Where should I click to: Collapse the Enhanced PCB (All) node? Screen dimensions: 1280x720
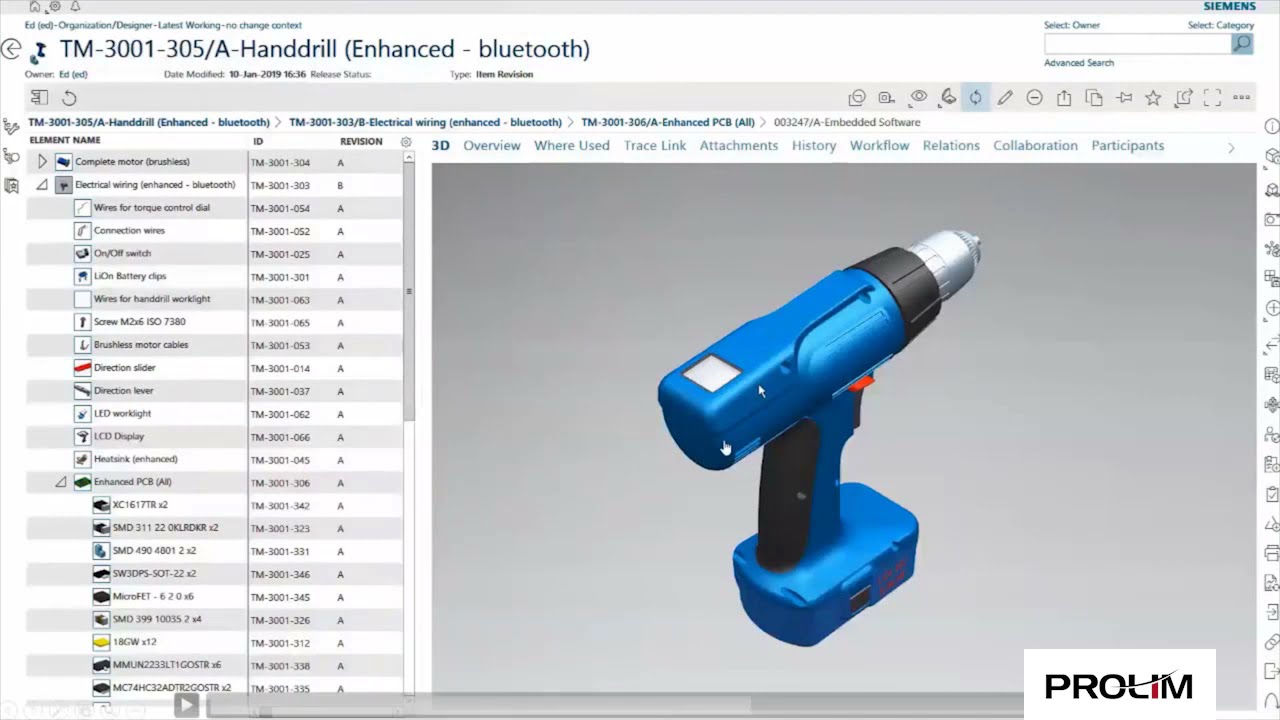click(61, 482)
